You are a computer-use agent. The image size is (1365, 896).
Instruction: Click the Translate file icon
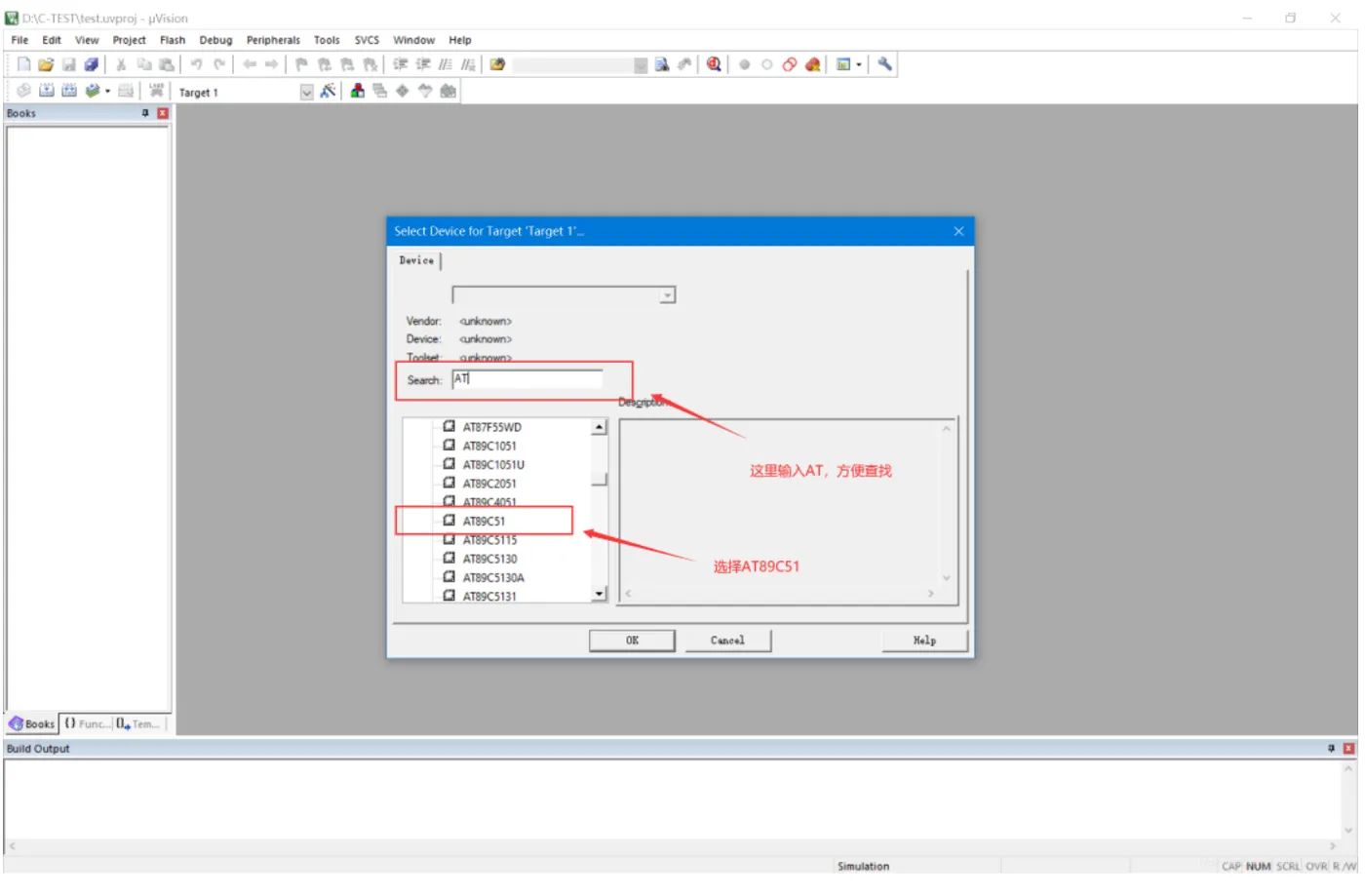(23, 91)
